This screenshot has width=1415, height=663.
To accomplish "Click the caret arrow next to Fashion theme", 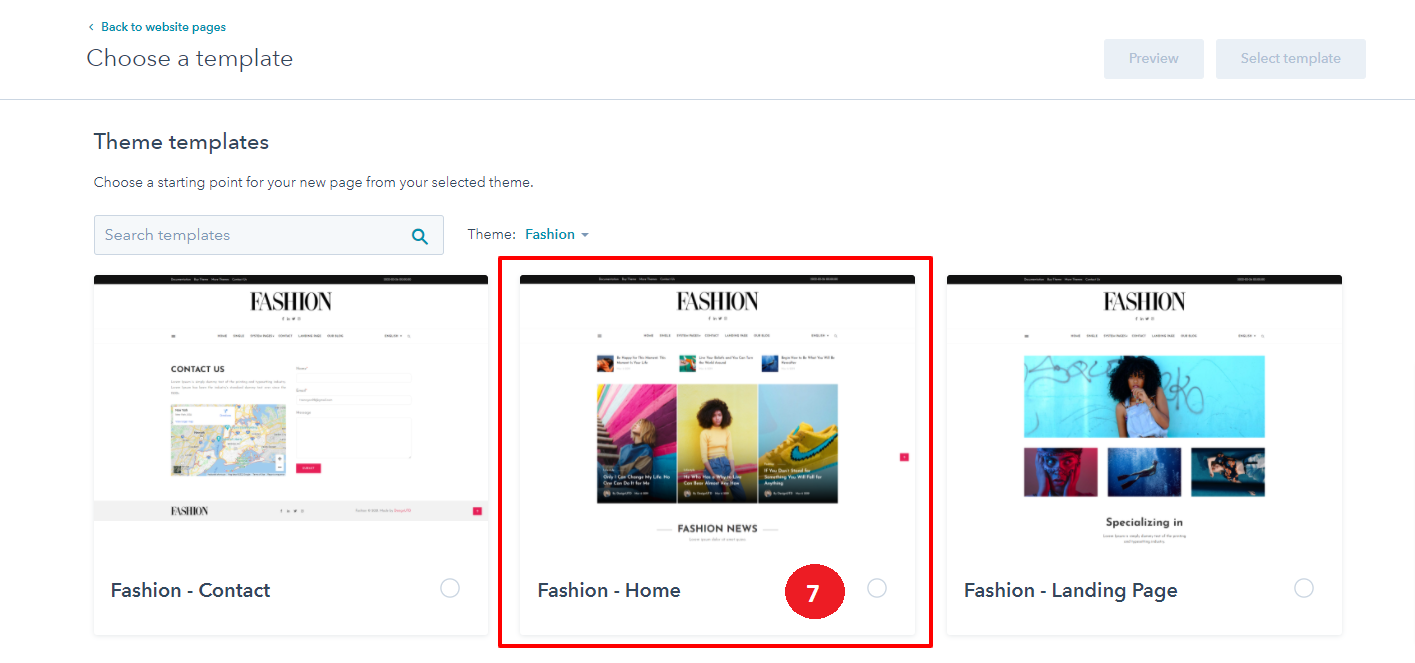I will (x=585, y=235).
